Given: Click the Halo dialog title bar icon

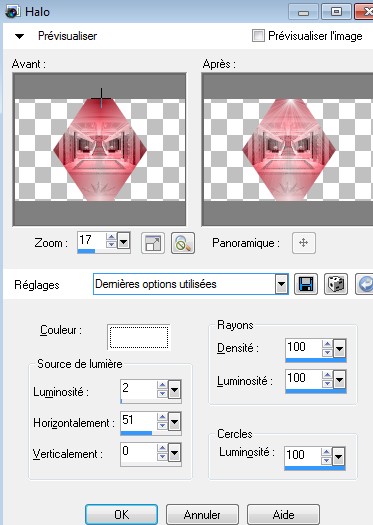Looking at the screenshot, I should click(13, 12).
